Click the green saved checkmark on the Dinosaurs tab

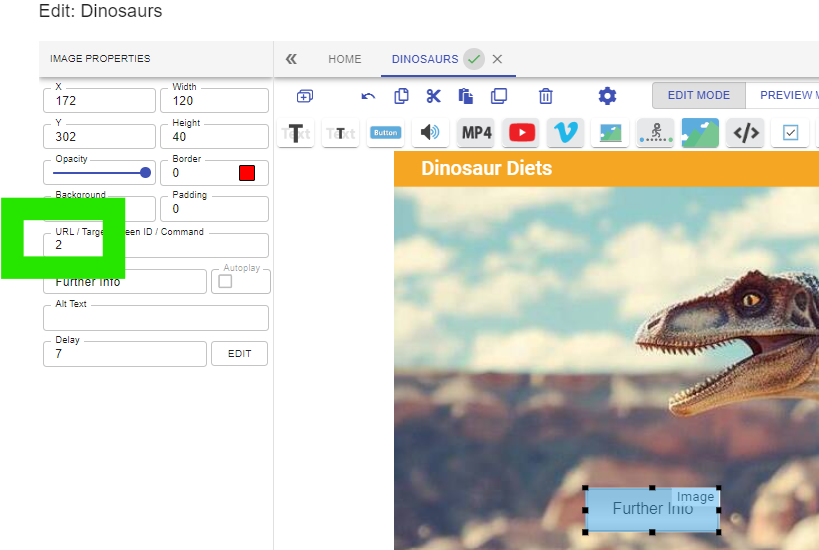(x=474, y=59)
